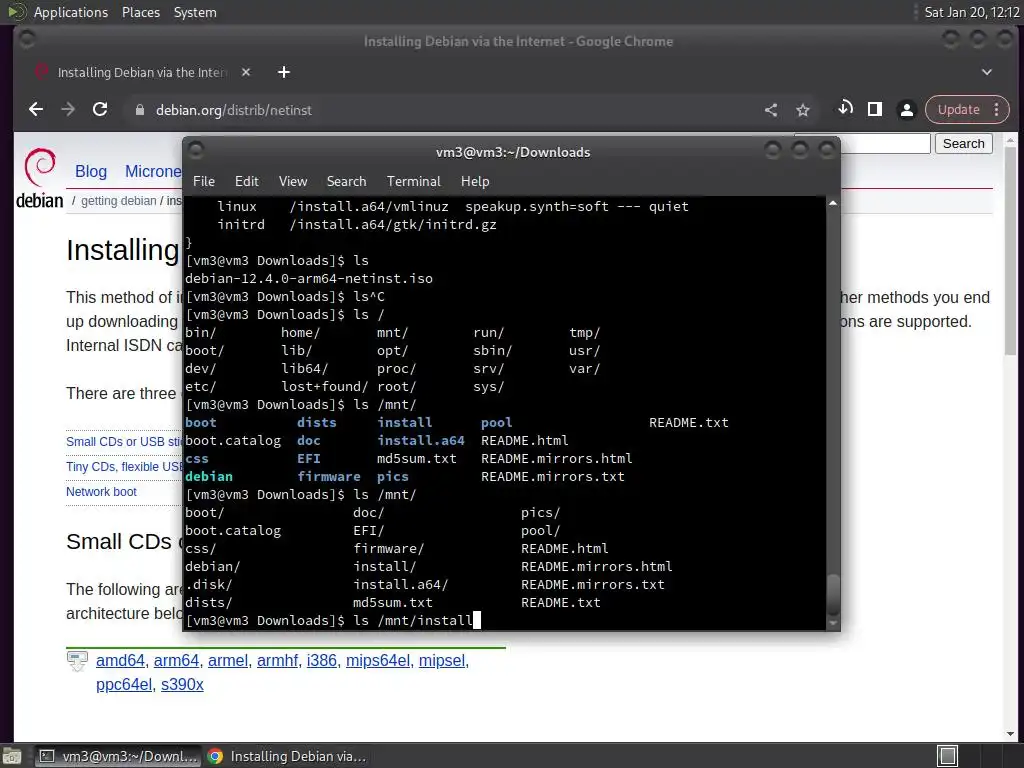Click md5sum.txt in the bottom listing
Viewport: 1024px width, 768px height.
tap(392, 603)
